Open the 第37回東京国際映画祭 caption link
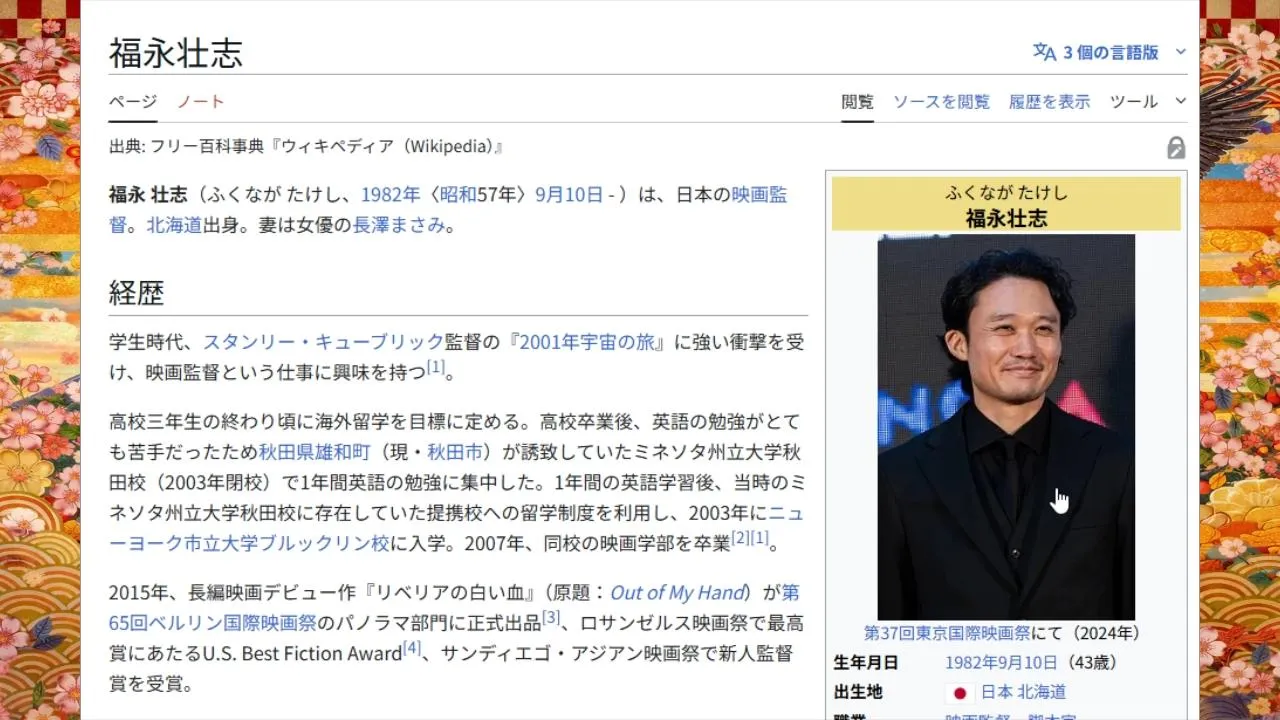Screen dimensions: 1280x720 [x=947, y=633]
